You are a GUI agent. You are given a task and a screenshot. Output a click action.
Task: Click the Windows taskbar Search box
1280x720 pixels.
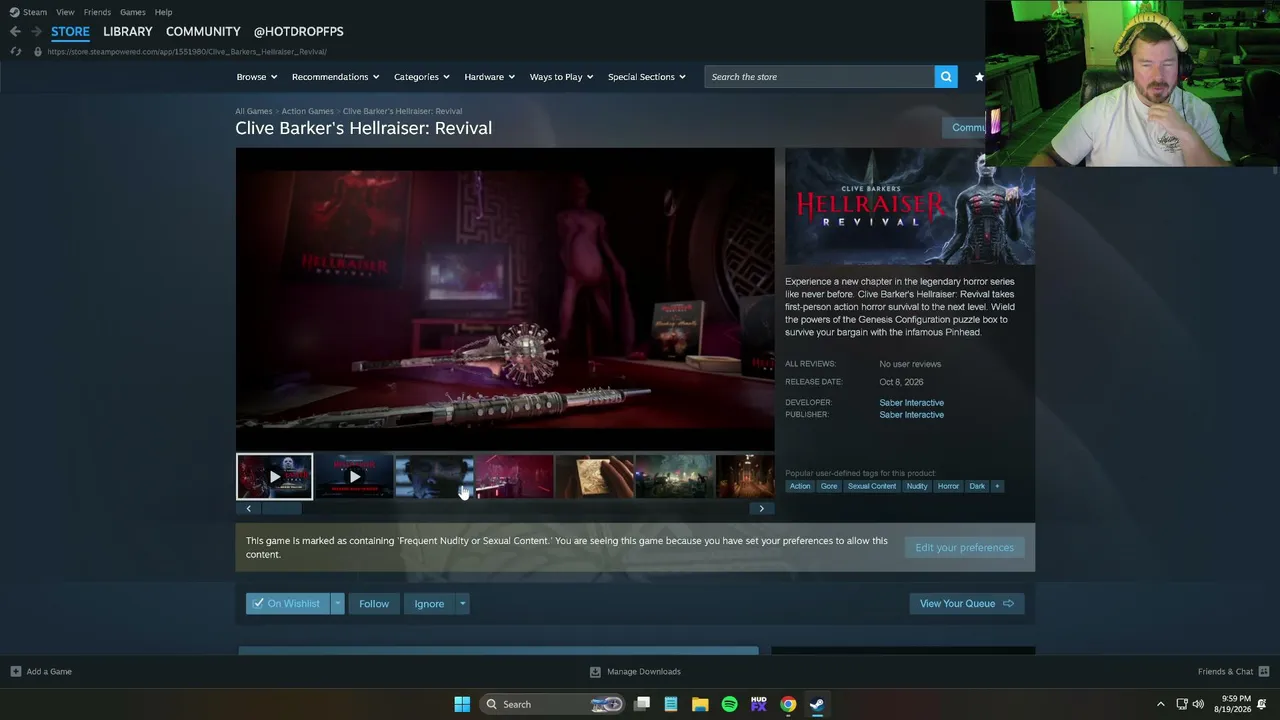pos(552,704)
